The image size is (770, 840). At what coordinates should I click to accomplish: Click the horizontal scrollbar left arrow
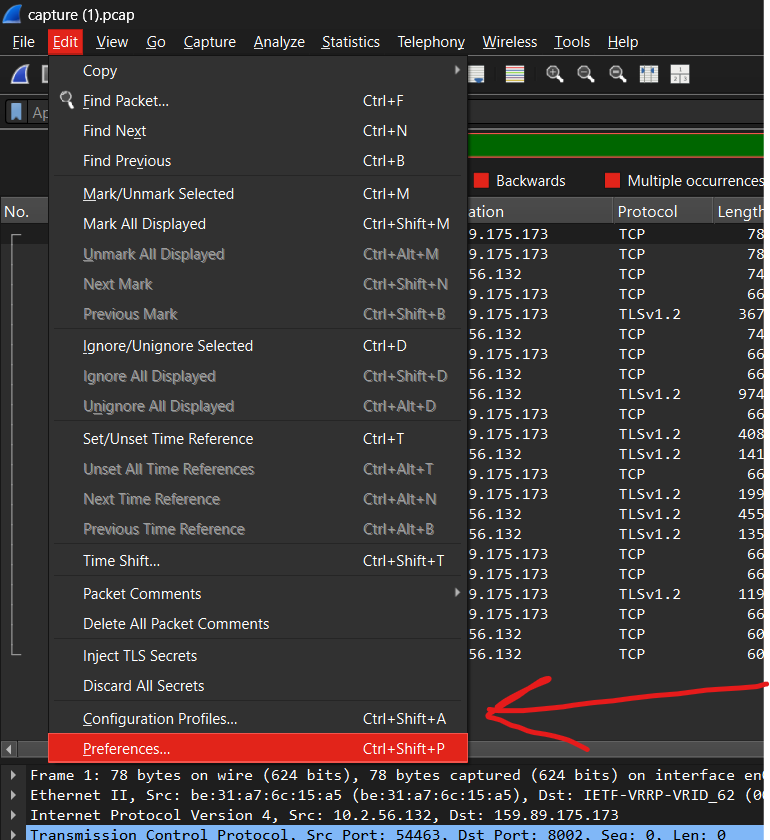coord(9,748)
